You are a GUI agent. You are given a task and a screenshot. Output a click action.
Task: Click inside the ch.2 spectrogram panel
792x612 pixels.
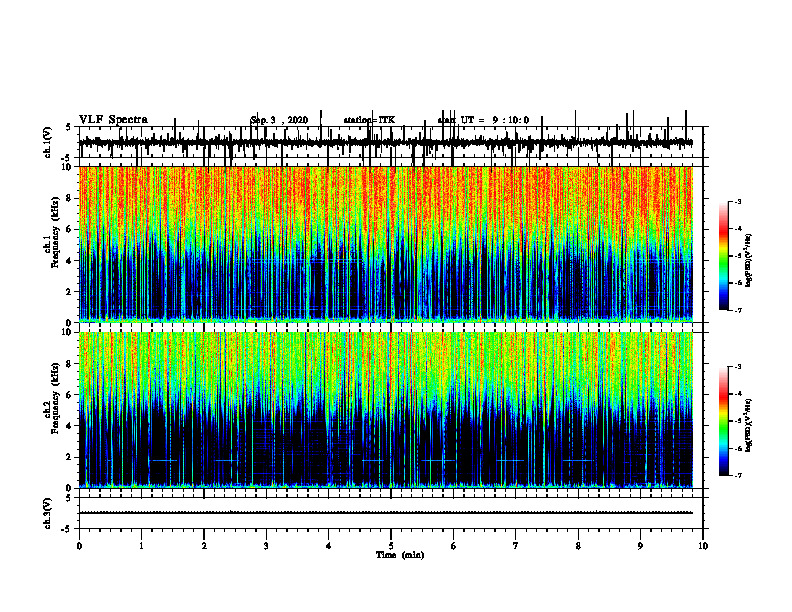click(x=386, y=410)
